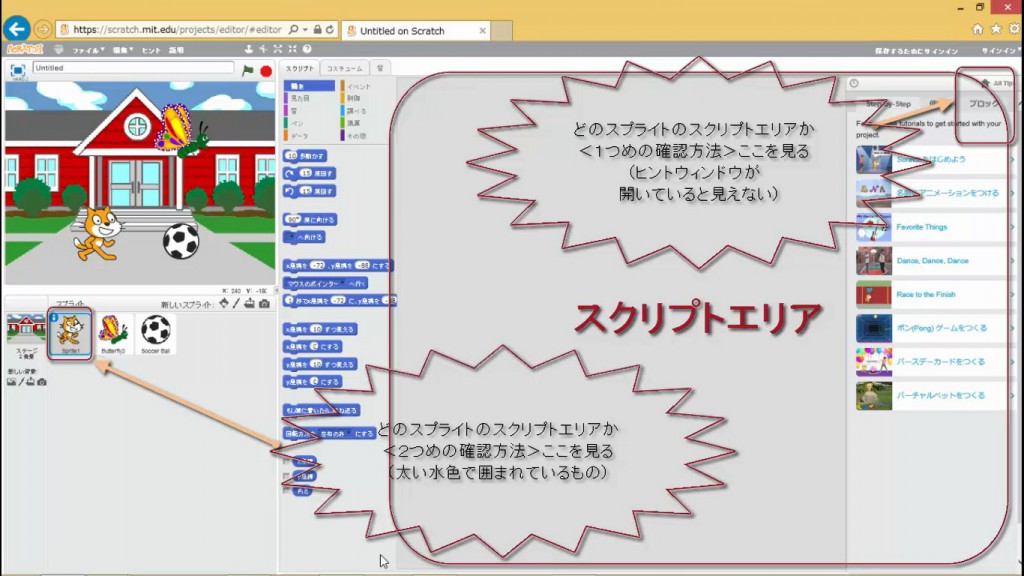
Task: Toggle the y座標 reporter checkbox
Action: coord(286,476)
